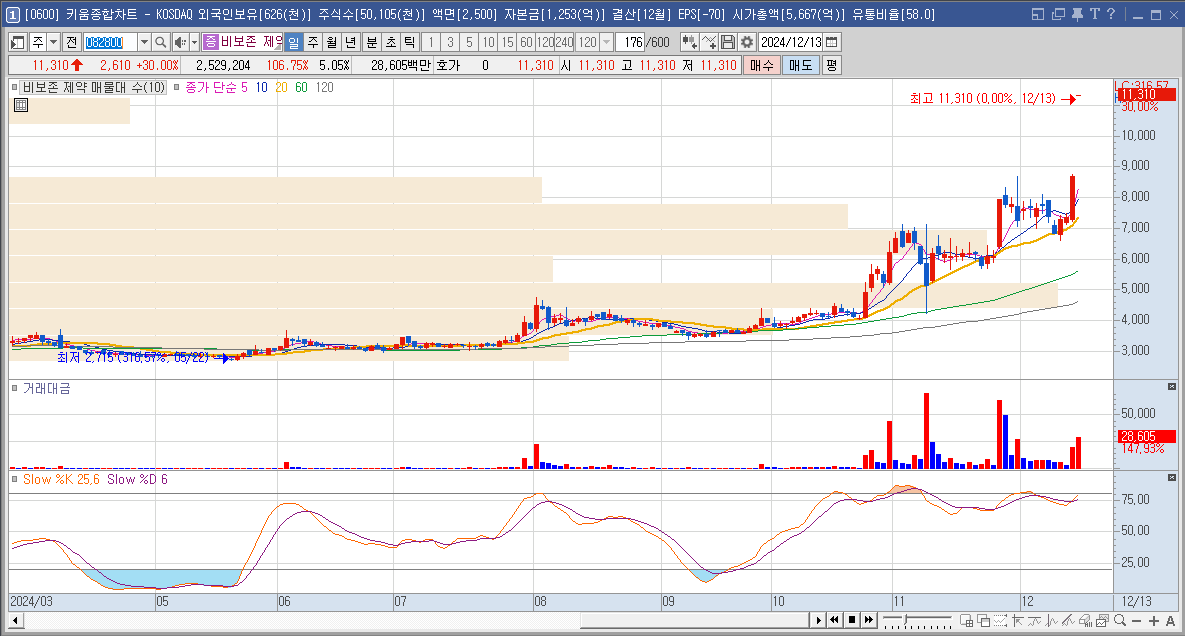This screenshot has width=1185, height=636.
Task: Select the 틱 tick chart period
Action: point(410,42)
